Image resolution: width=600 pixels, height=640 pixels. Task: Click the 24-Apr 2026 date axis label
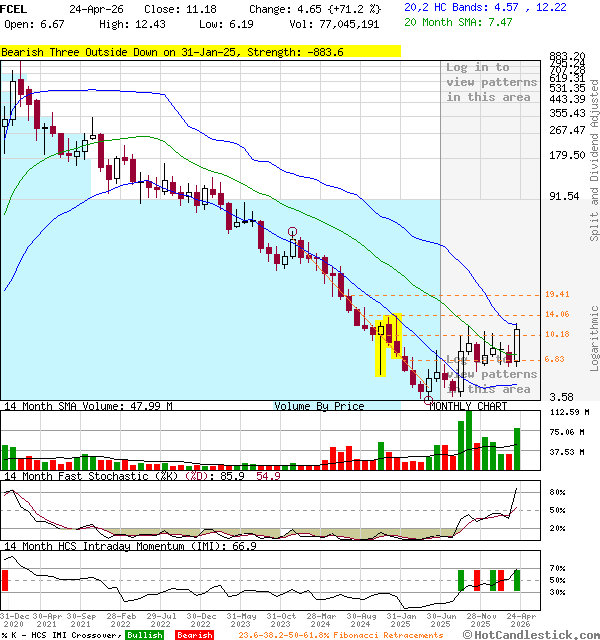518,619
